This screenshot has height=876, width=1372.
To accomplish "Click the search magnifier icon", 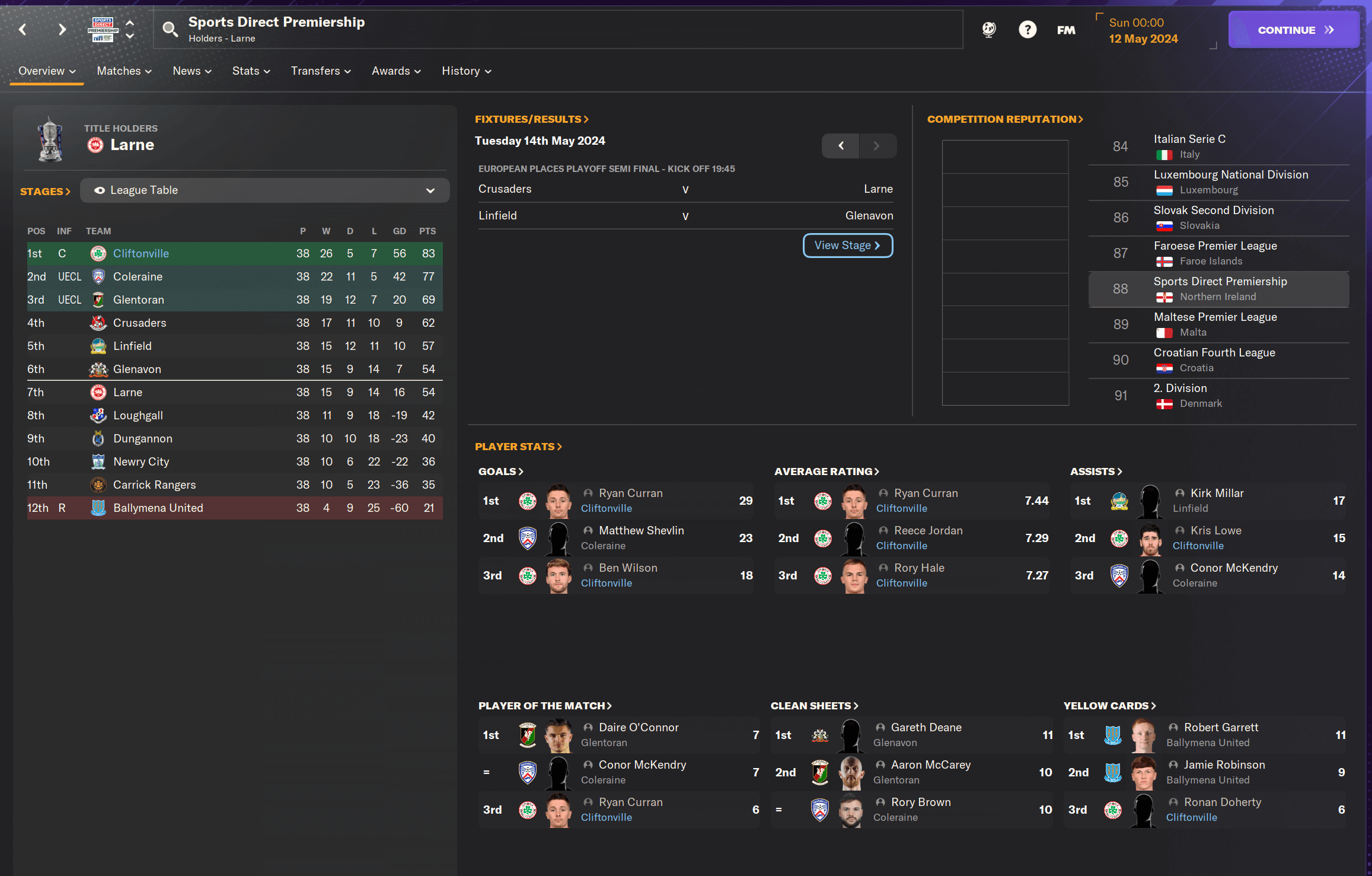I will click(170, 29).
